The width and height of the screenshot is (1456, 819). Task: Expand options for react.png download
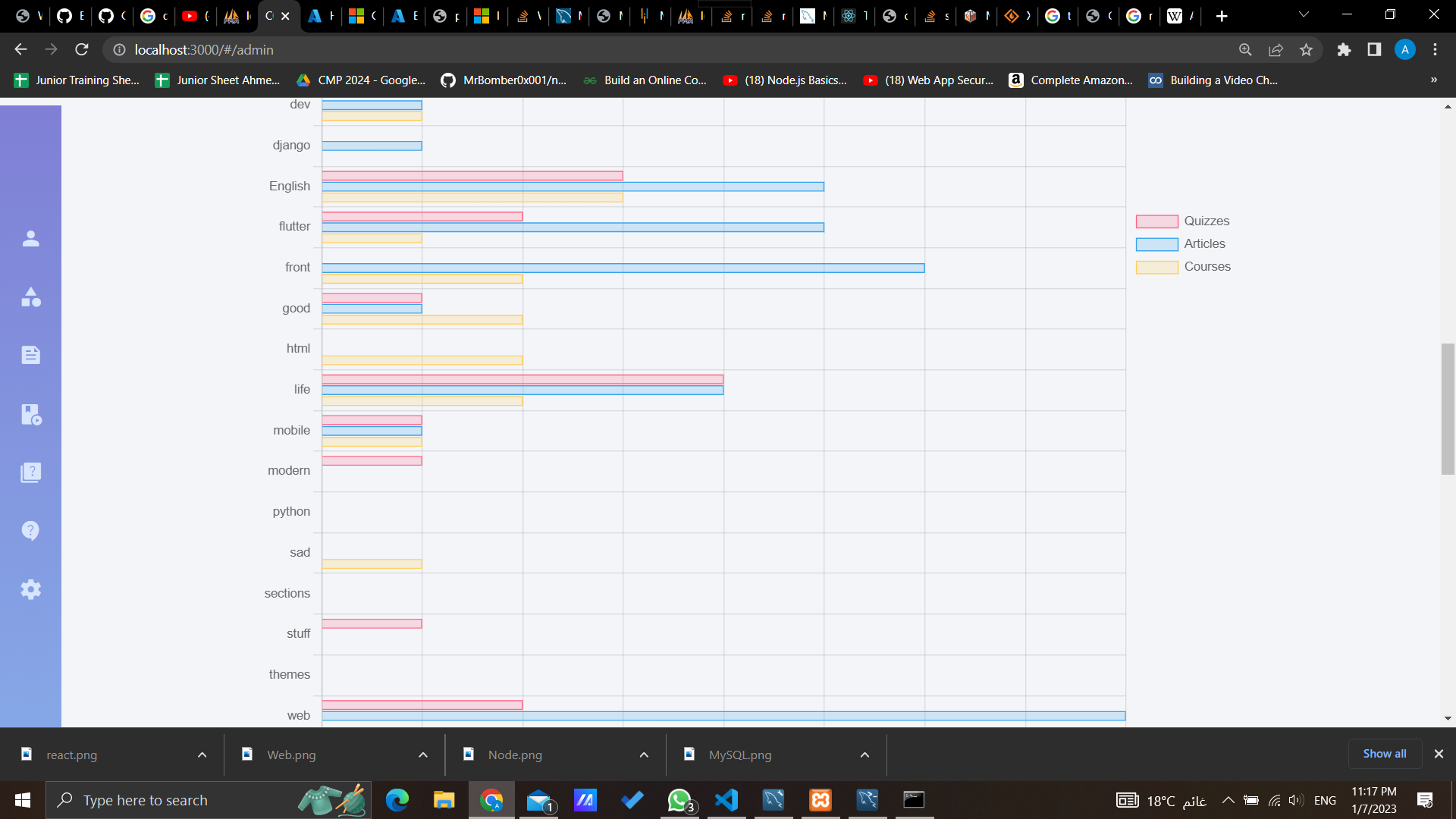click(202, 755)
